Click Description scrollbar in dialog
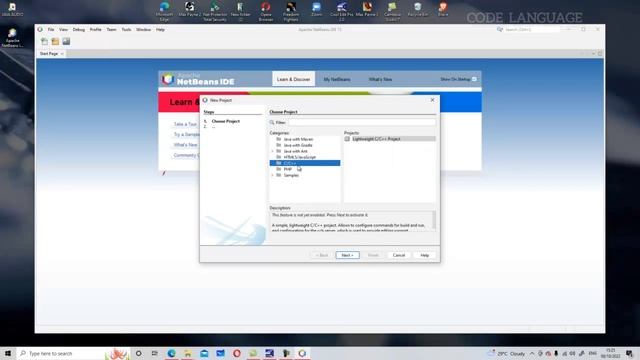 tap(433, 221)
